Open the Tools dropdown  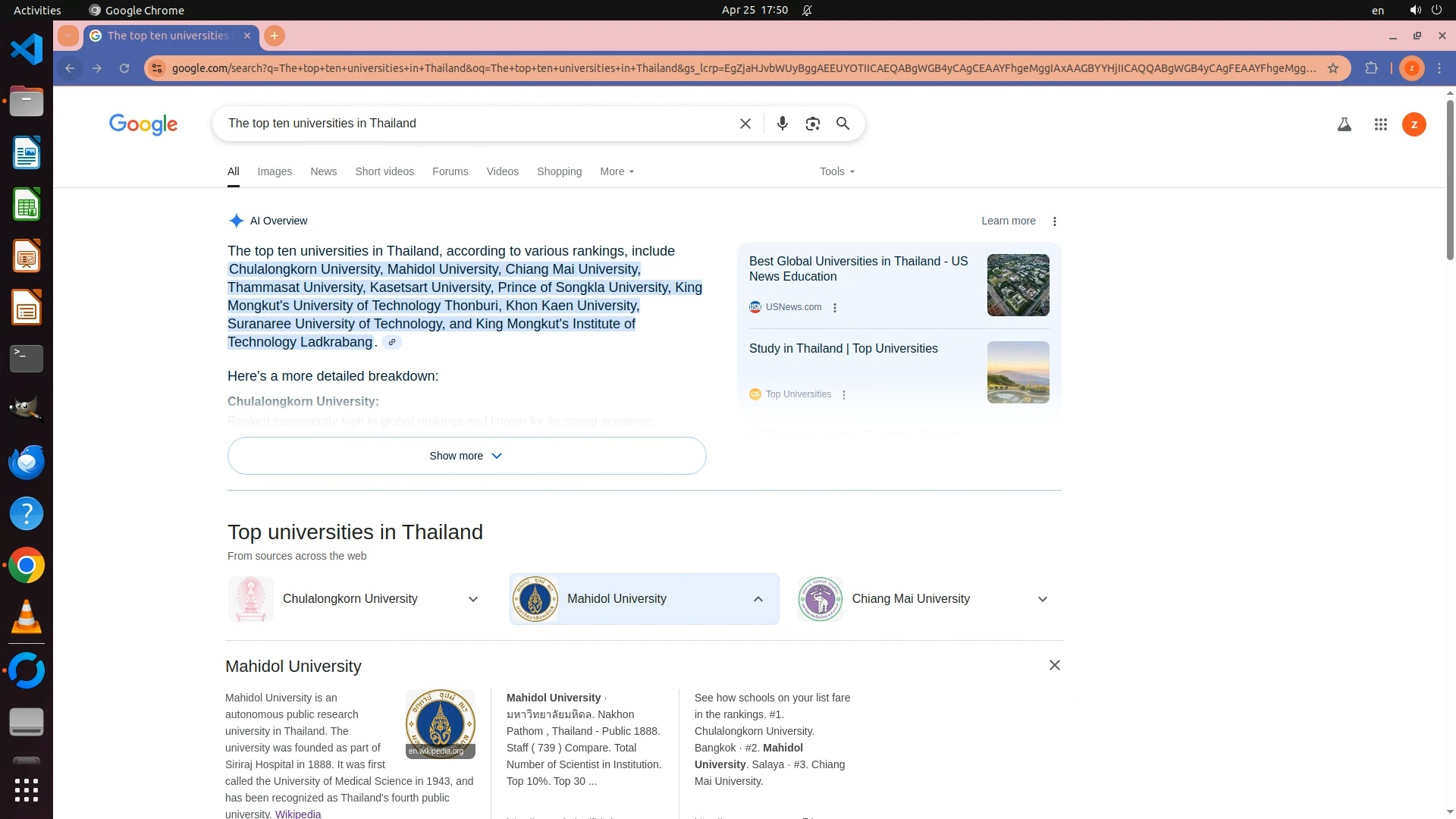836,171
